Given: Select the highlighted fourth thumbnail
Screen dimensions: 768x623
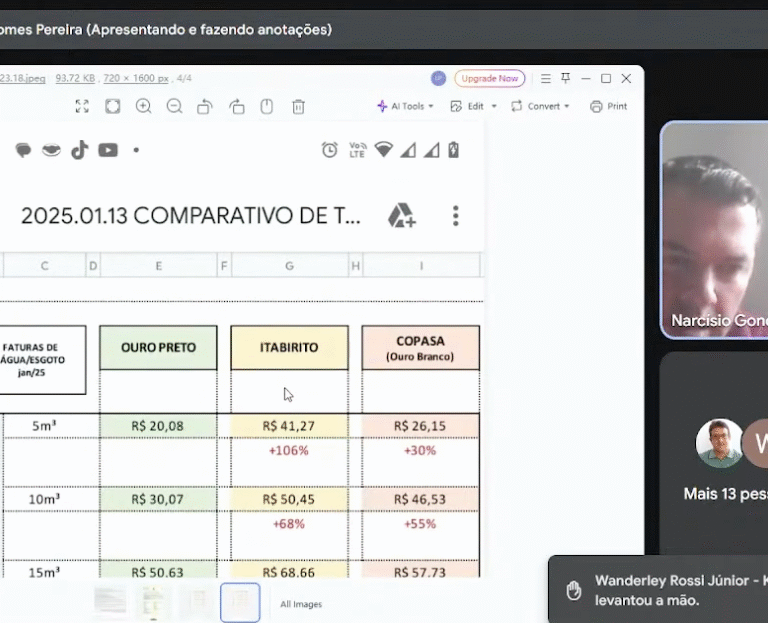Looking at the screenshot, I should point(240,602).
